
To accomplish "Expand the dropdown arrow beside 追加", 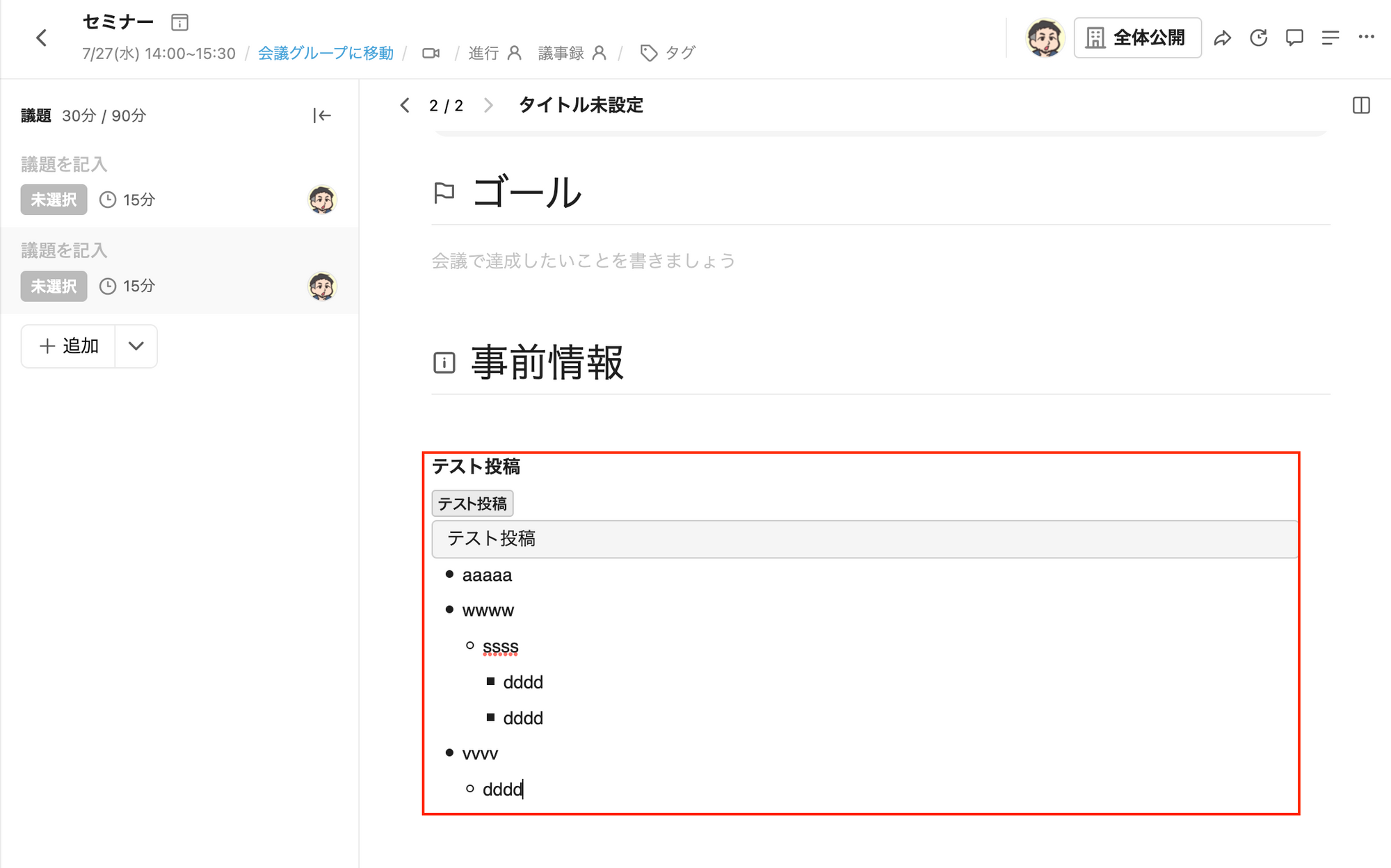I will (136, 346).
